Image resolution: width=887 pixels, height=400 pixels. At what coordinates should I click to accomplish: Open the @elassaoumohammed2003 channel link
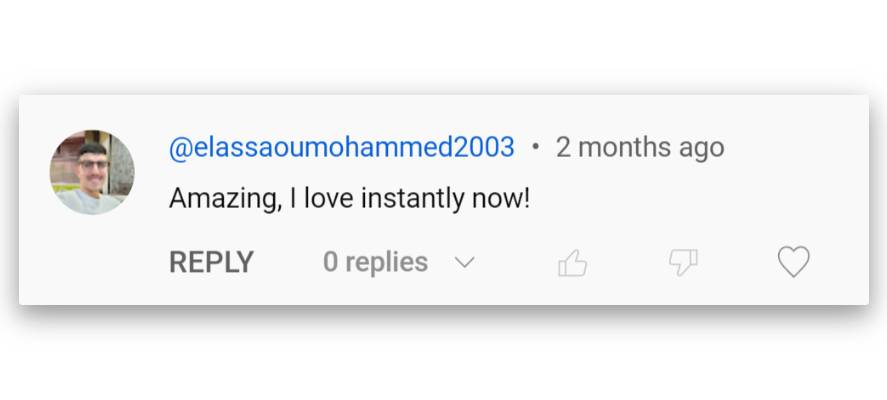[x=341, y=148]
